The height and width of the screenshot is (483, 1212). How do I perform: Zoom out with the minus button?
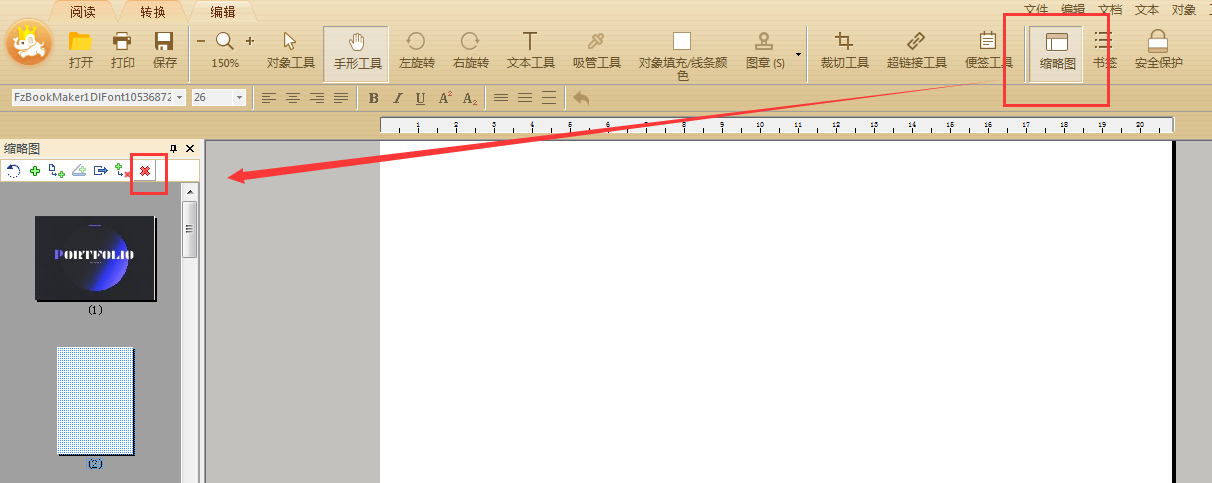(x=200, y=41)
